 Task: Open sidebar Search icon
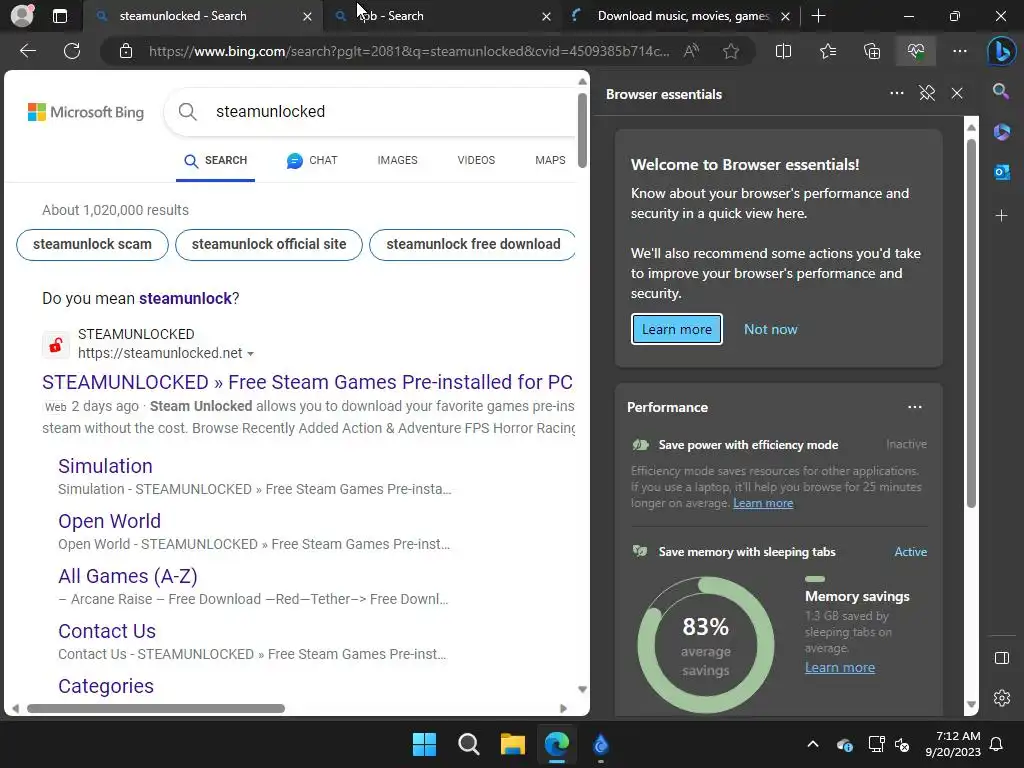(1001, 91)
